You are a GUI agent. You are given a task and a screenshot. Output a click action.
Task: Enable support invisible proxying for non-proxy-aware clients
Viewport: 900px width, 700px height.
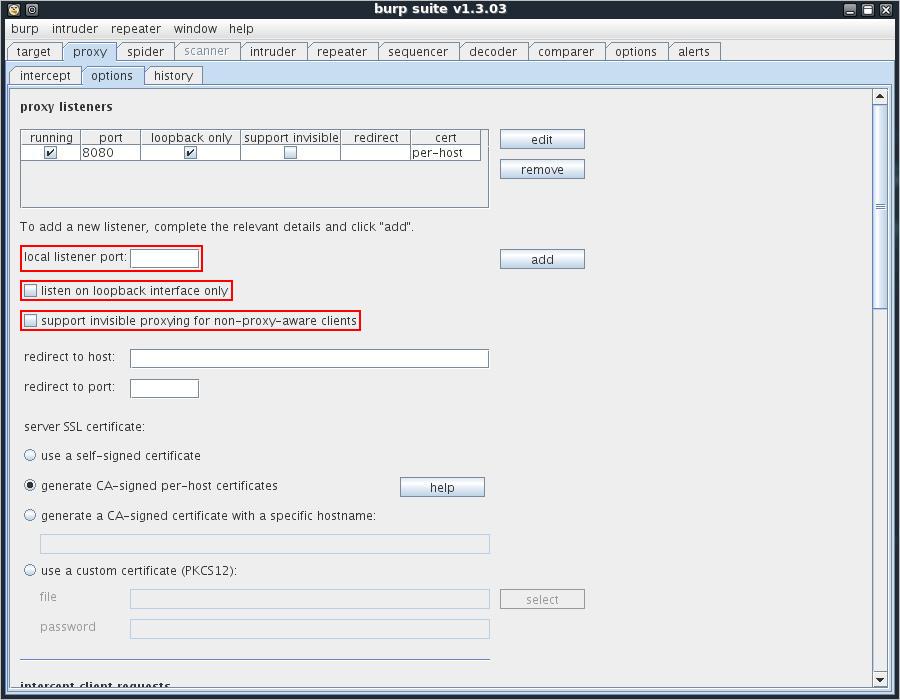(x=30, y=320)
